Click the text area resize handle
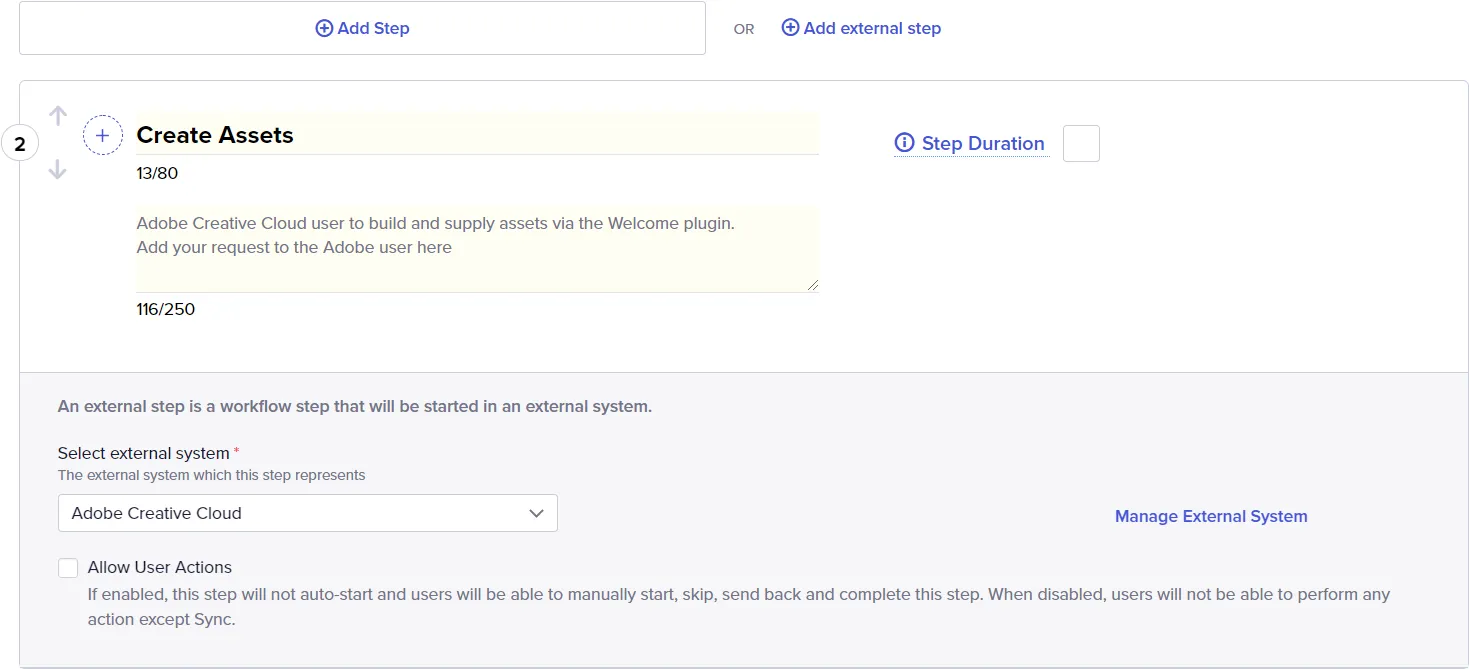The width and height of the screenshot is (1469, 669). [x=813, y=286]
